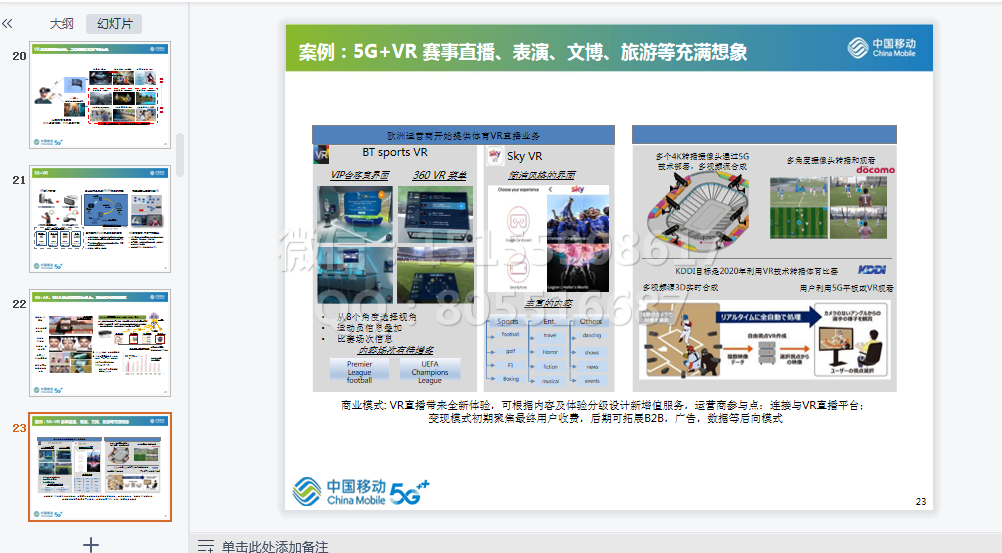
Task: Click the notes area 单击此处添加备注
Action: pyautogui.click(x=275, y=547)
